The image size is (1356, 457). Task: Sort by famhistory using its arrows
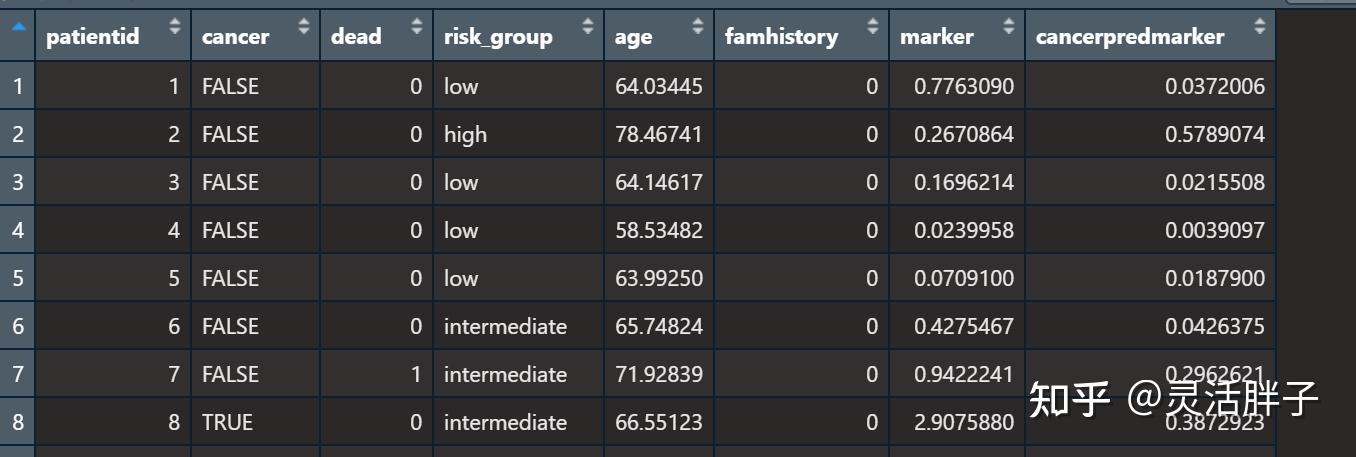[x=873, y=27]
